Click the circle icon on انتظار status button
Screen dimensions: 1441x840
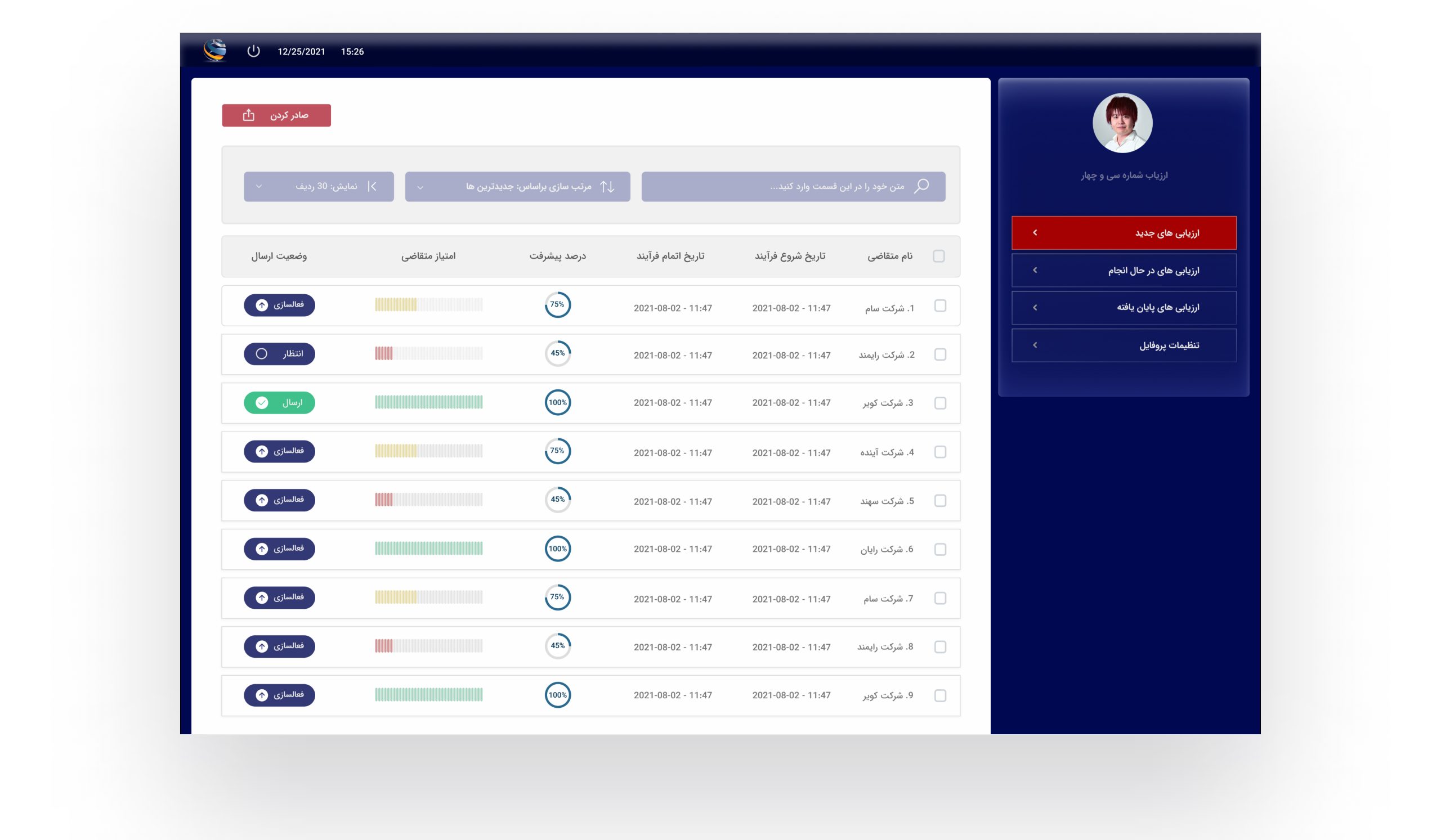tap(261, 354)
